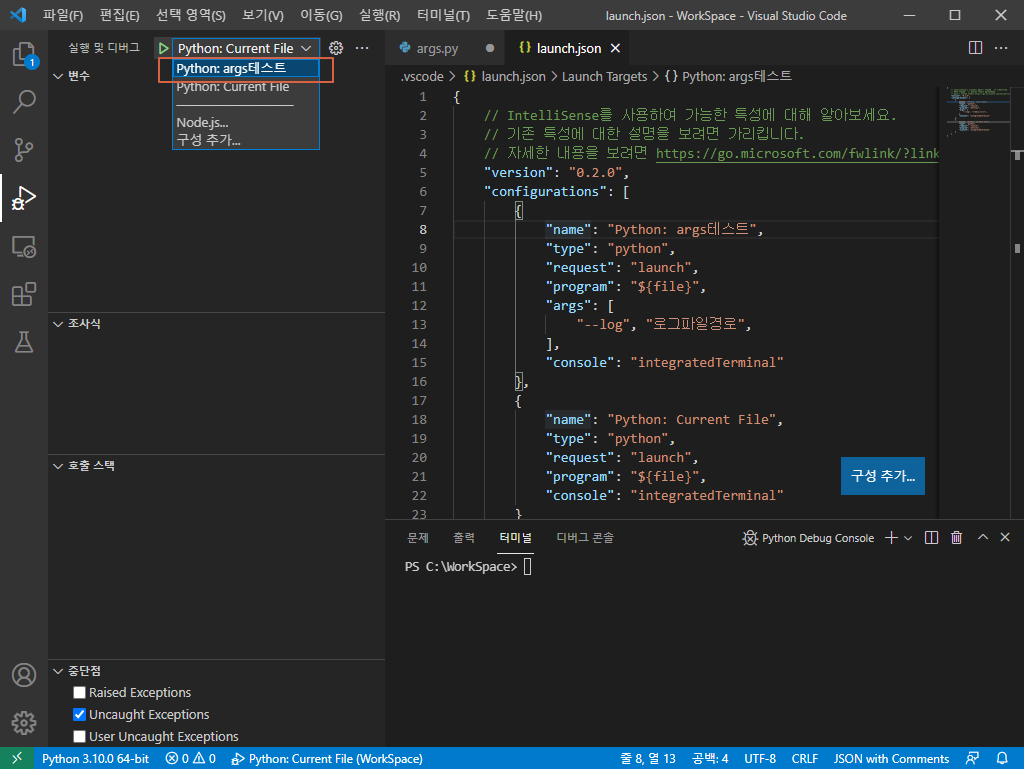Choose 구성 추가... in dropdown list
This screenshot has height=769, width=1024.
246,140
